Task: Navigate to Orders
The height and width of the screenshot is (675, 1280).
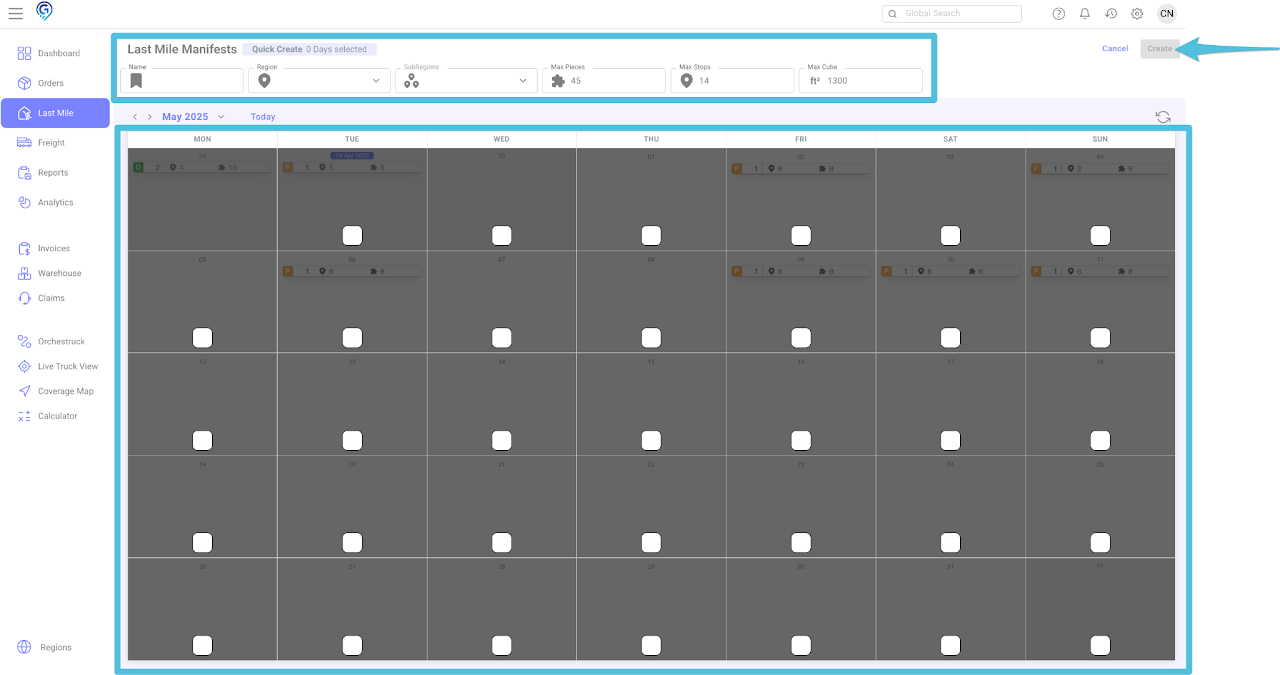Action: 51,83
